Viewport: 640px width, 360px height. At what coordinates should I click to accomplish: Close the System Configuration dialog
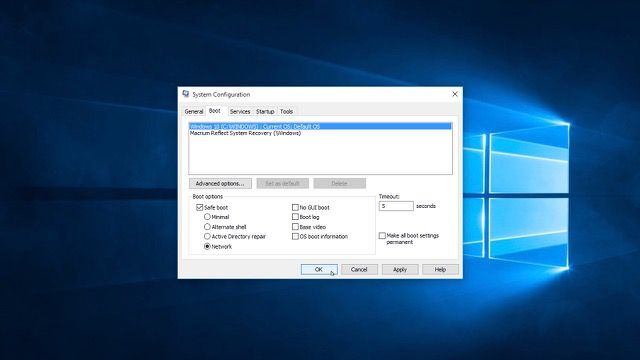[x=455, y=94]
